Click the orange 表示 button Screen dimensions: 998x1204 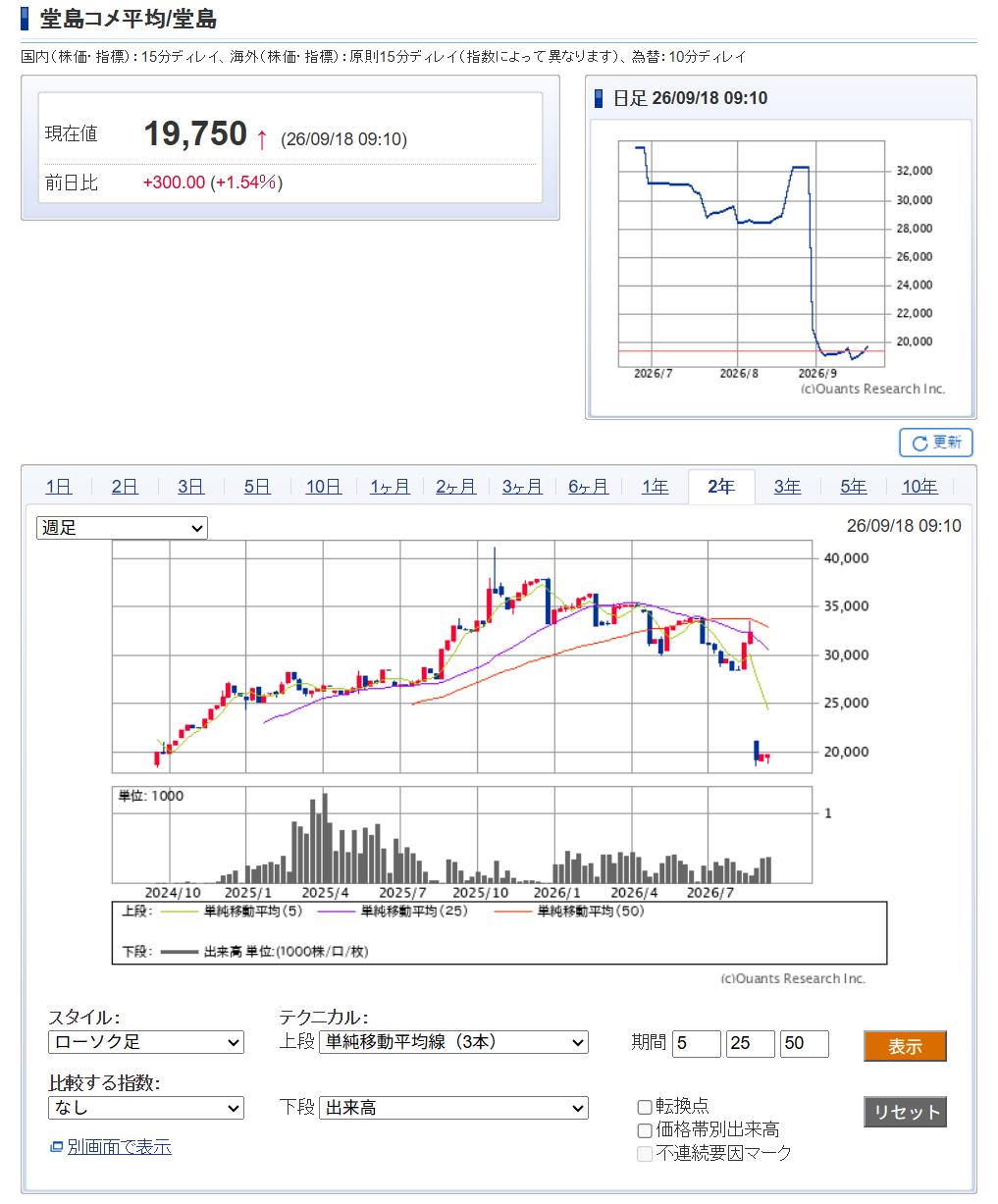pyautogui.click(x=905, y=1046)
